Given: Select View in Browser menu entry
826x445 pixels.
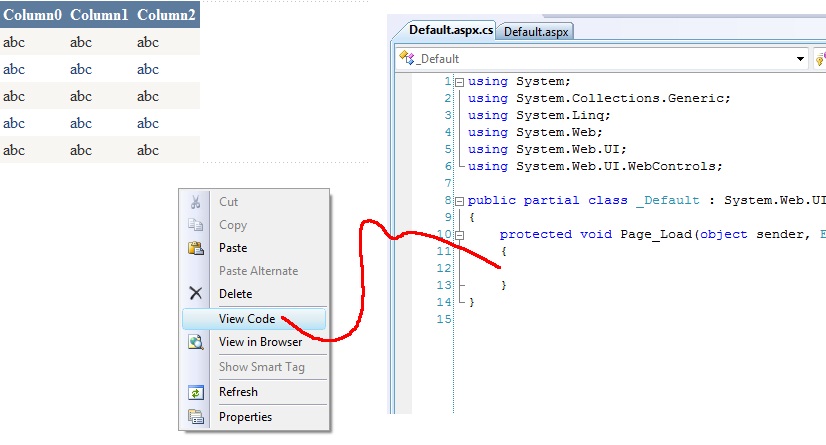Looking at the screenshot, I should pyautogui.click(x=260, y=342).
